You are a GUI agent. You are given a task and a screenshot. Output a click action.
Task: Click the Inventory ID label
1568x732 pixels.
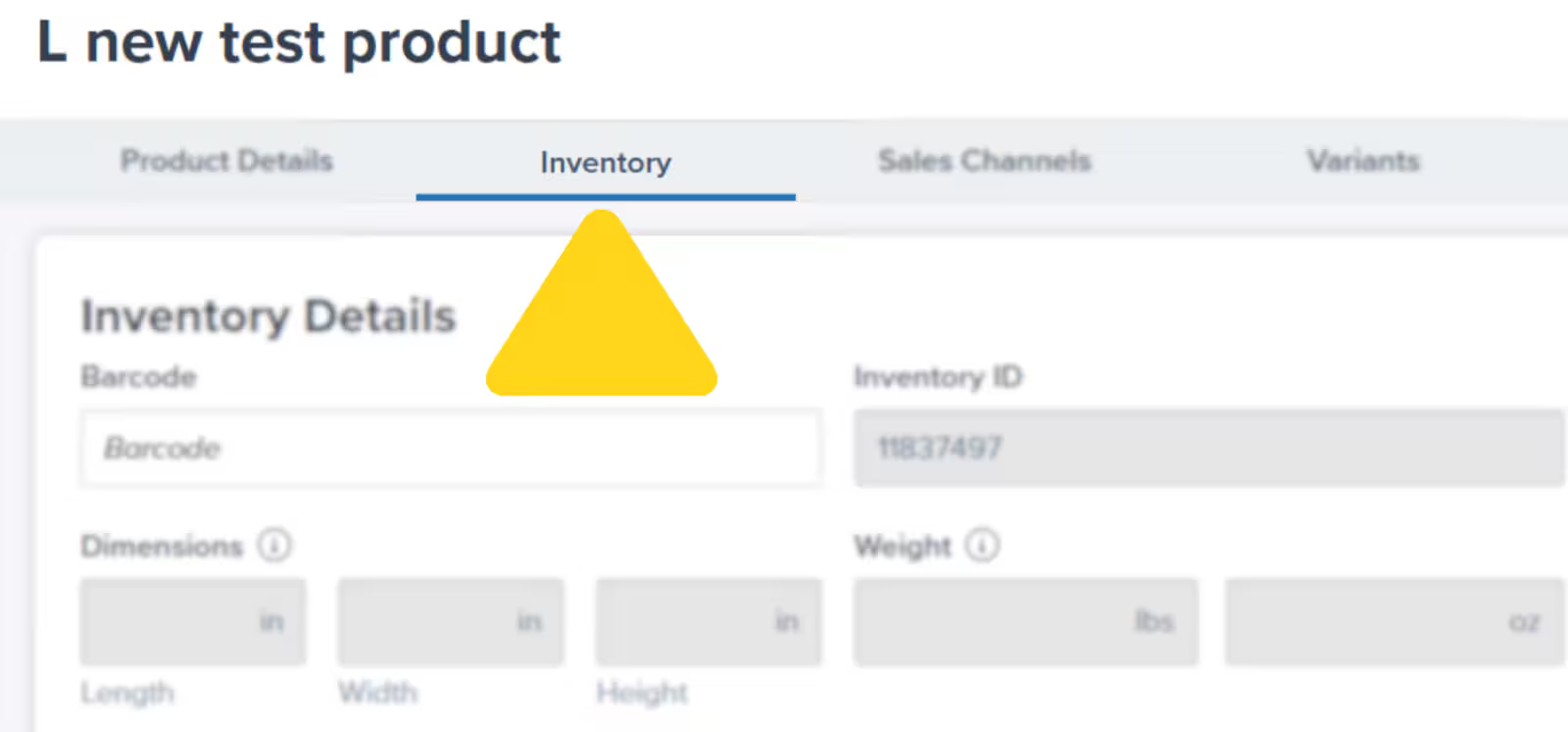tap(938, 377)
